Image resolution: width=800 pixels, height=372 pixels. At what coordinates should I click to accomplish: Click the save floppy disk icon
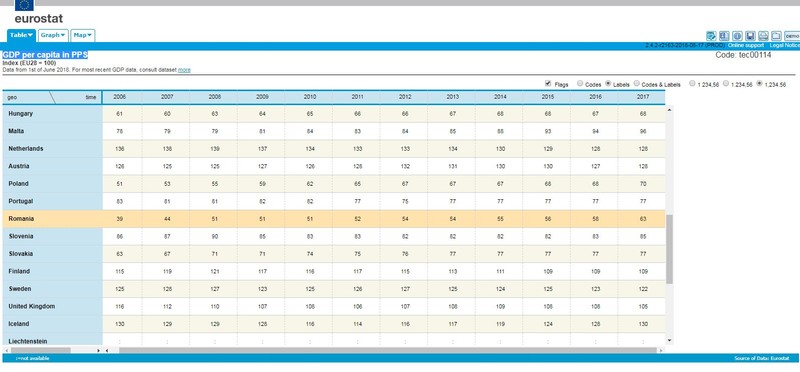pos(750,36)
